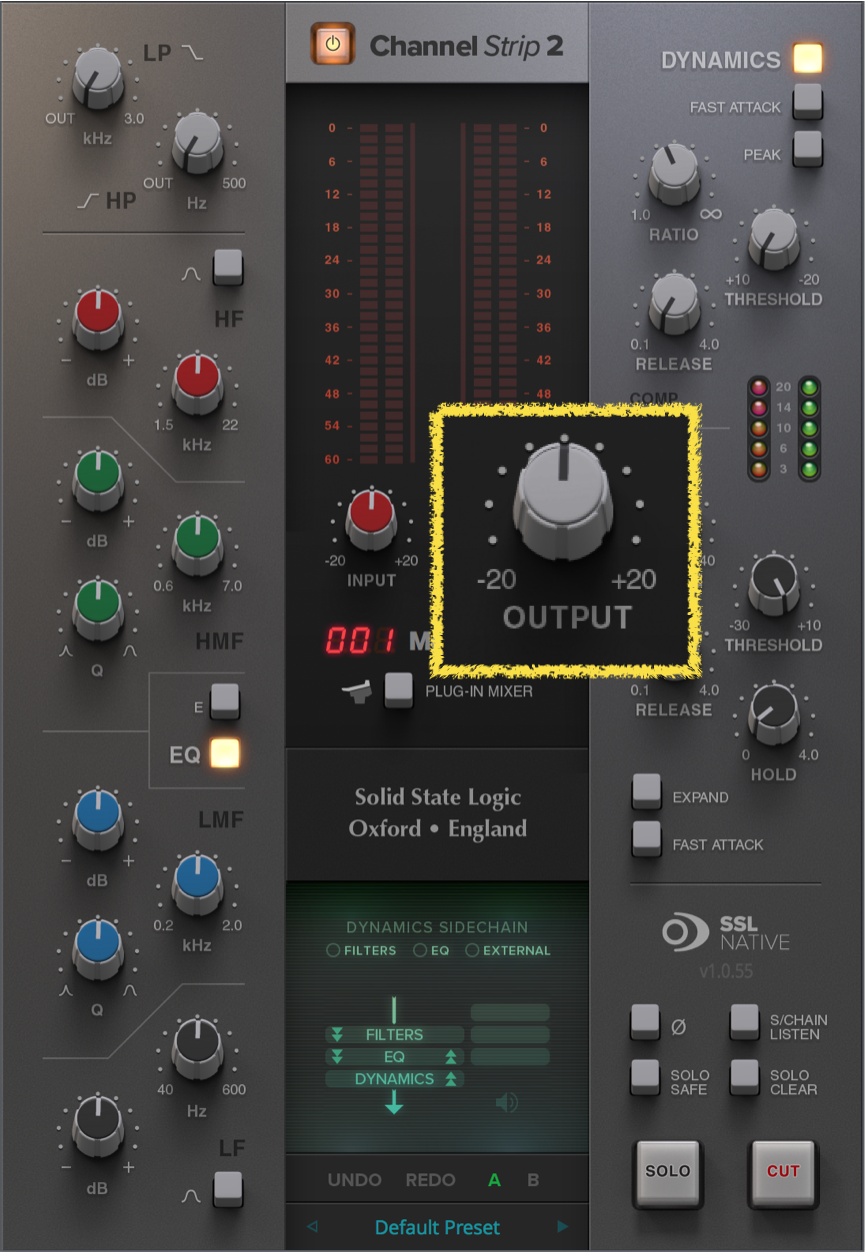Click the red INPUT gain knob
Screen dimensions: 868x1252
(372, 520)
